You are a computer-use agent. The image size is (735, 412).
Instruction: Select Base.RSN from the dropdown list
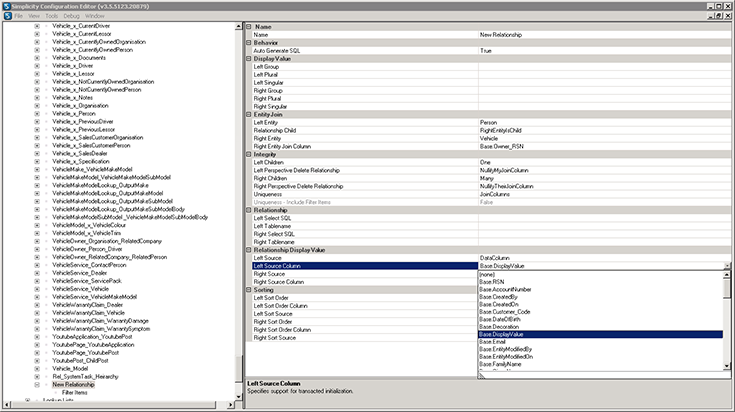tap(600, 282)
